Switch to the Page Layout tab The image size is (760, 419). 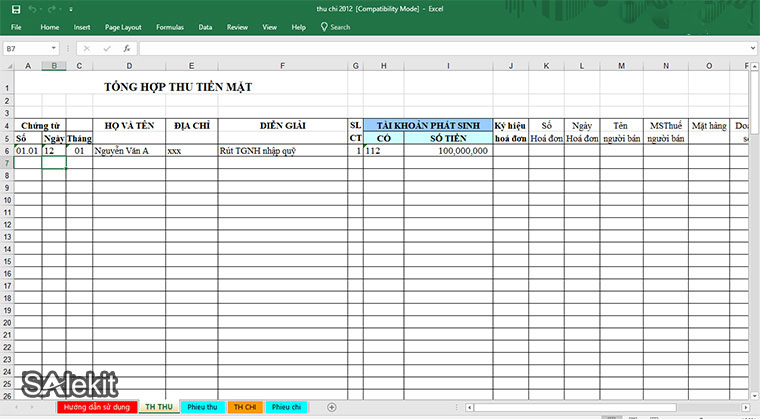tap(123, 27)
